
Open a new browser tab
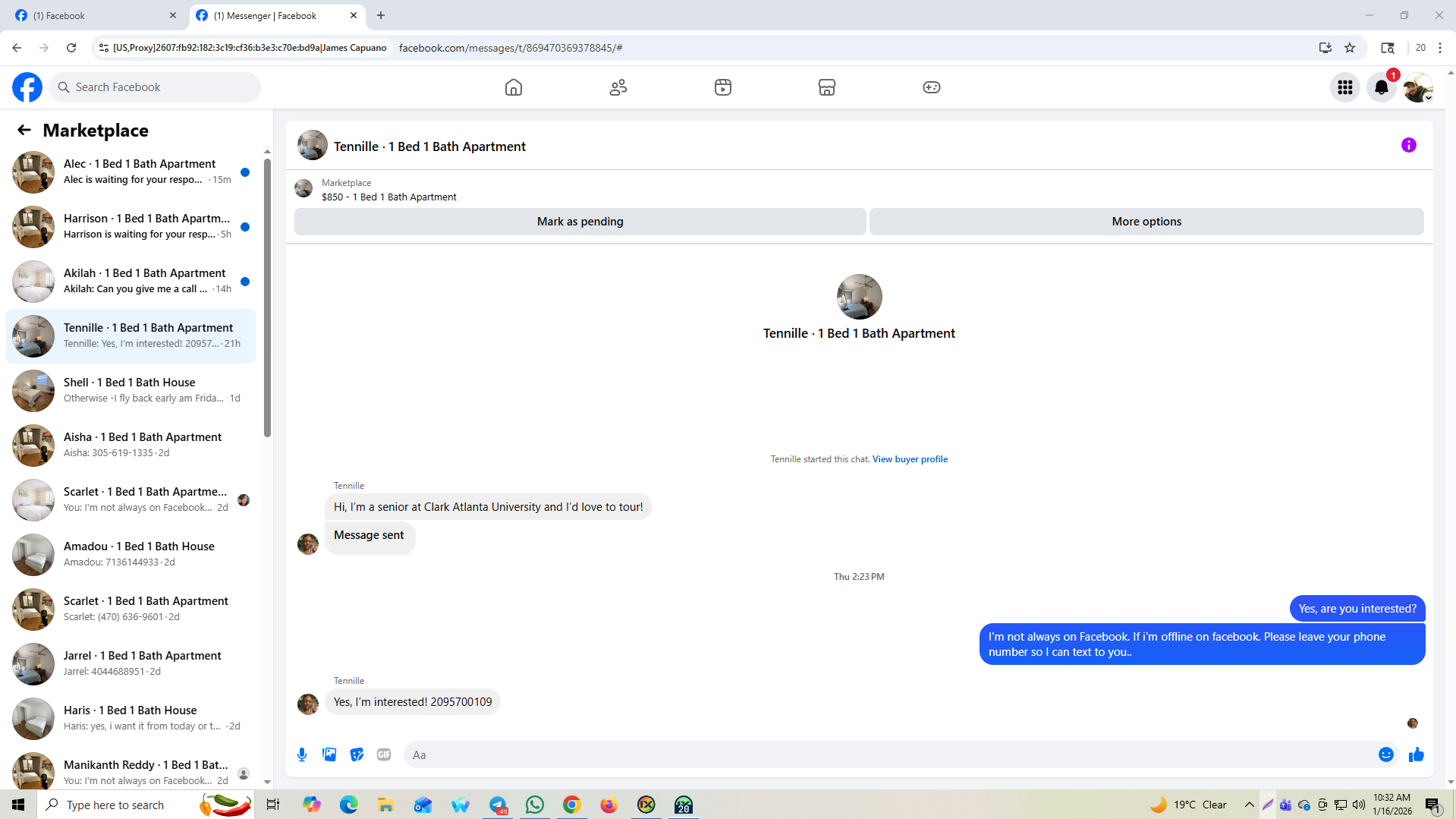tap(381, 15)
